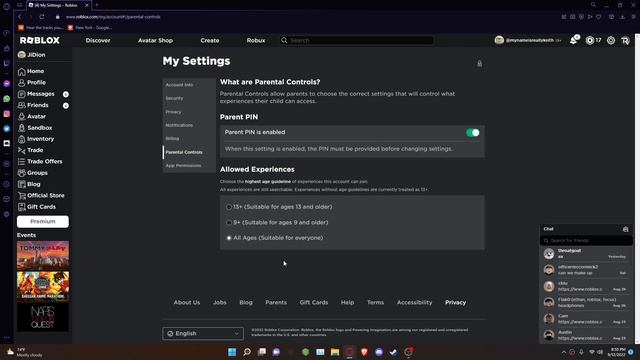Open the Trade Offers icon in sidebar

(22, 162)
